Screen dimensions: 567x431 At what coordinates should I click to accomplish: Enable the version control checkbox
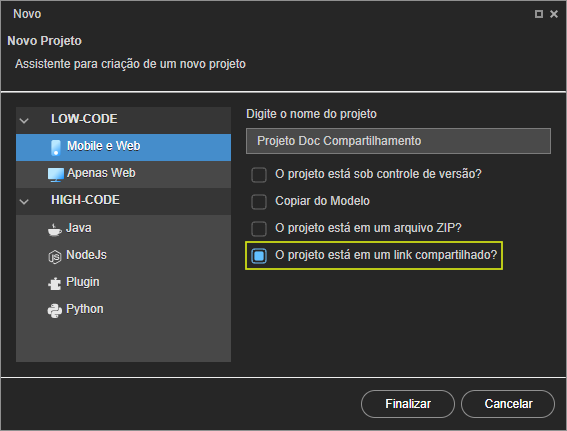(259, 175)
